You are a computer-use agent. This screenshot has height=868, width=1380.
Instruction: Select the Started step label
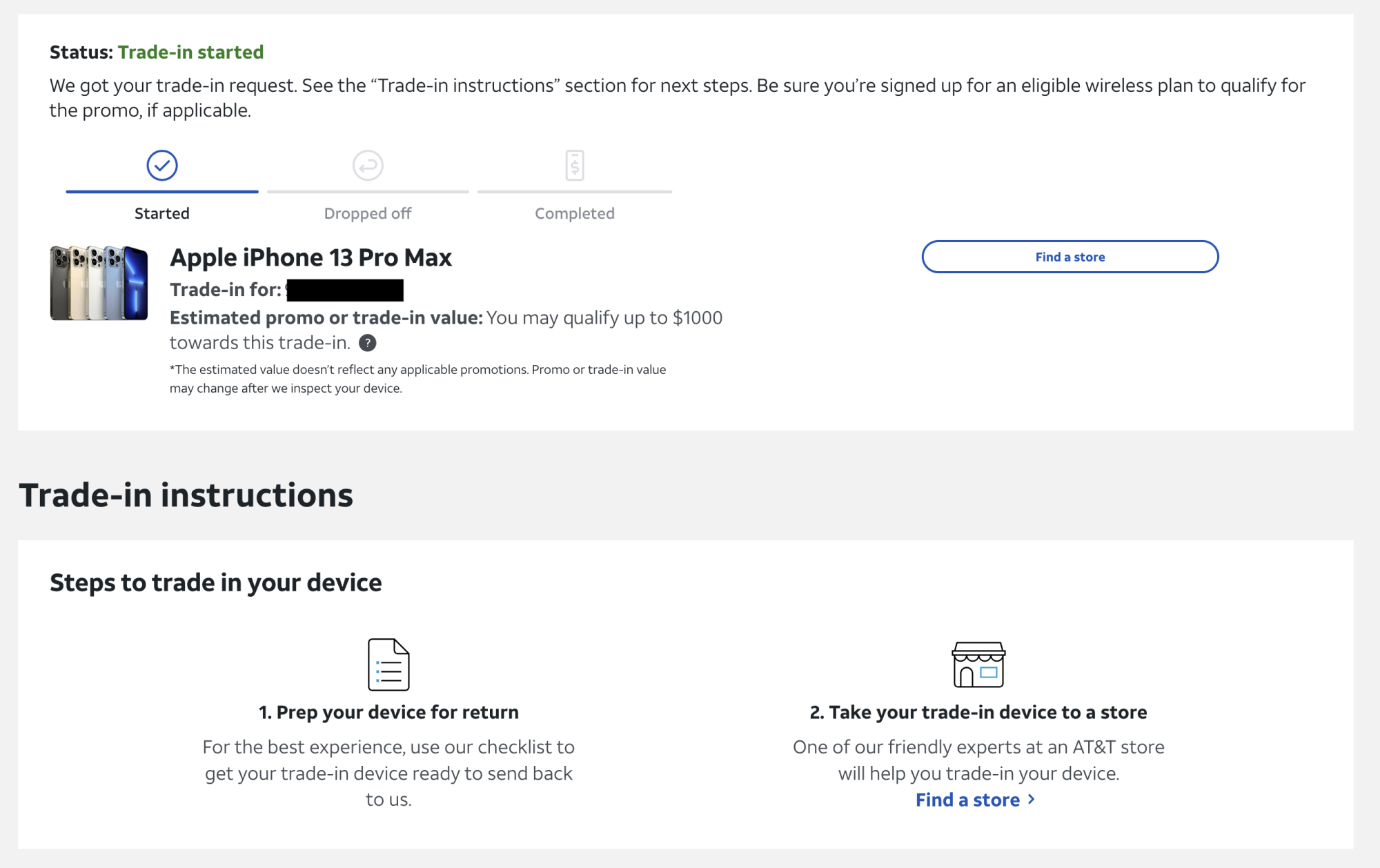point(162,214)
